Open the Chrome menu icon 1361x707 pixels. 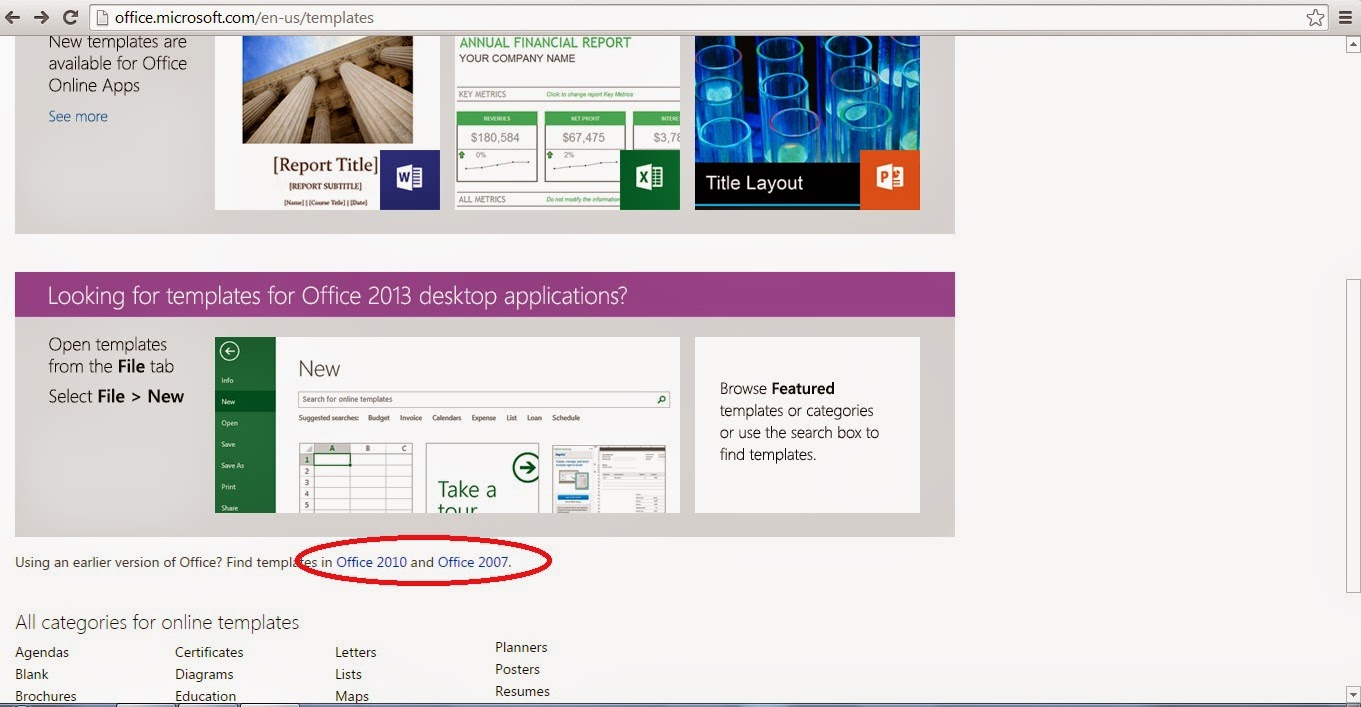point(1344,17)
